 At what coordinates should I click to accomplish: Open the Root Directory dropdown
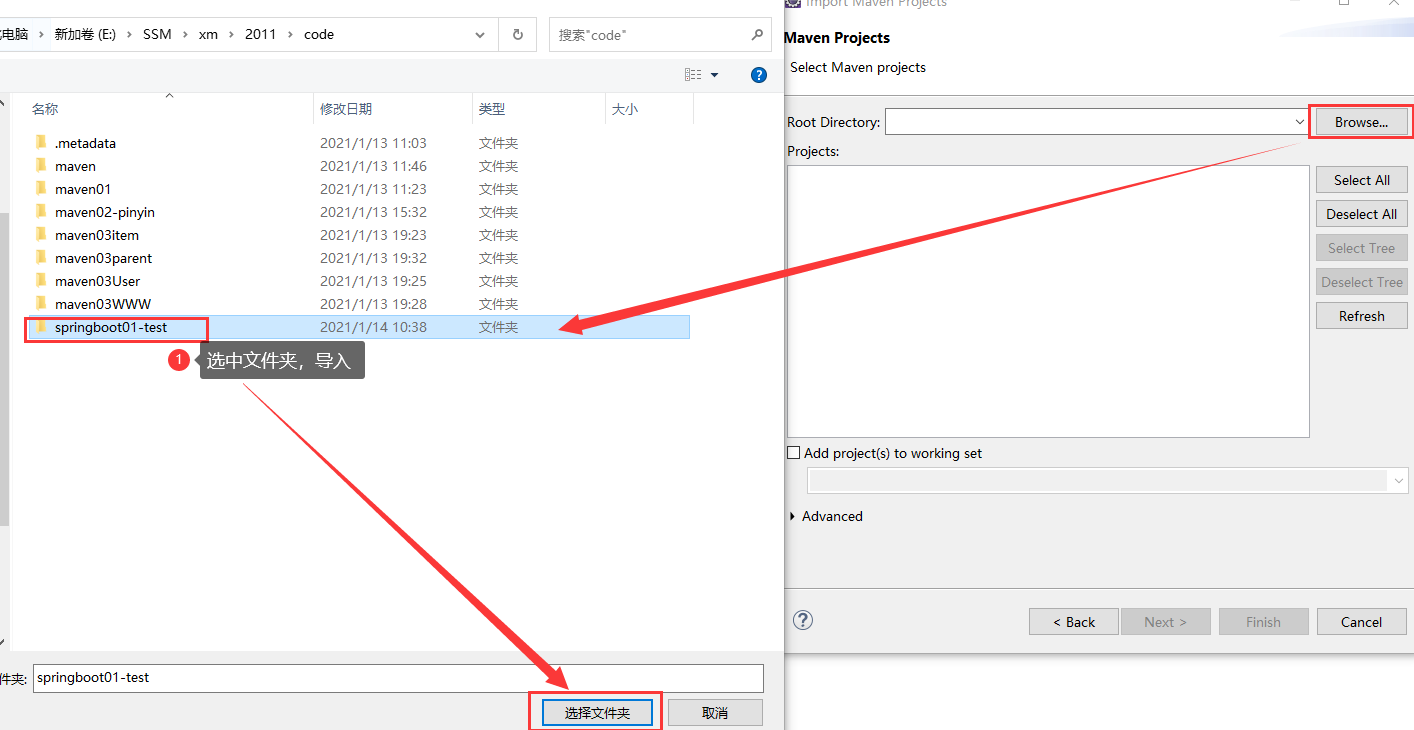(1299, 121)
